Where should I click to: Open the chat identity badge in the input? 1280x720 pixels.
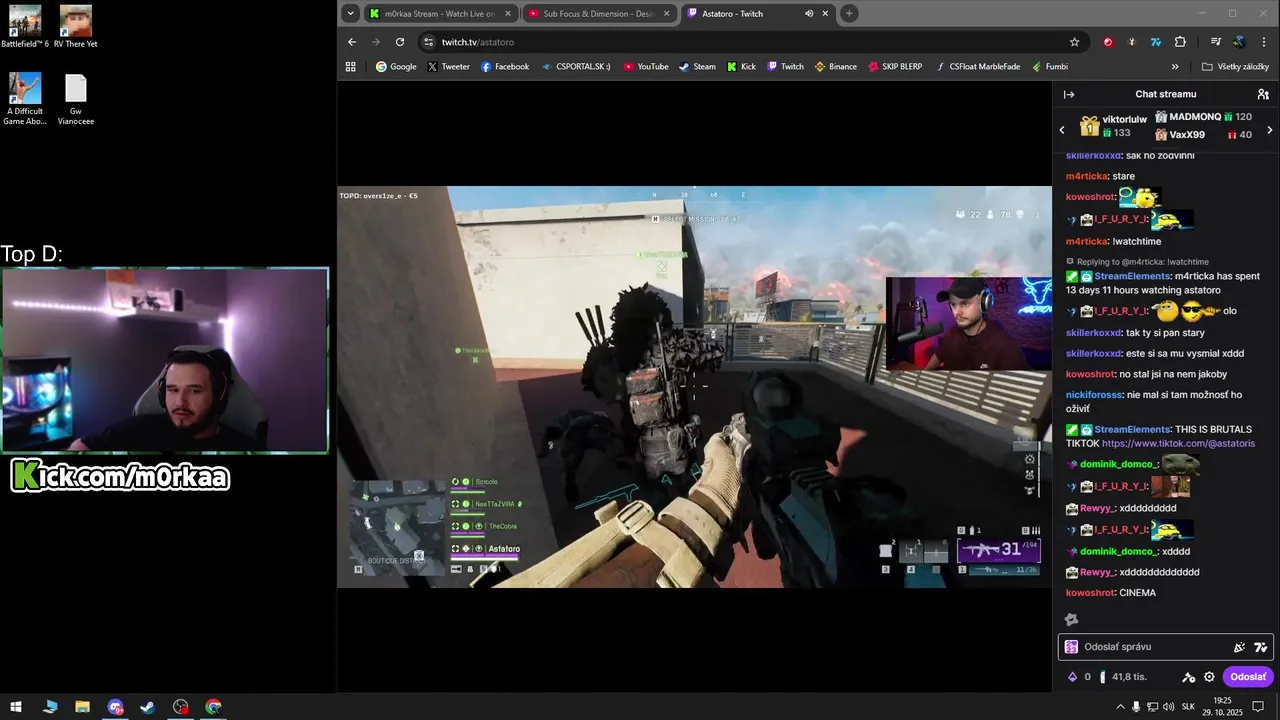pos(1071,647)
